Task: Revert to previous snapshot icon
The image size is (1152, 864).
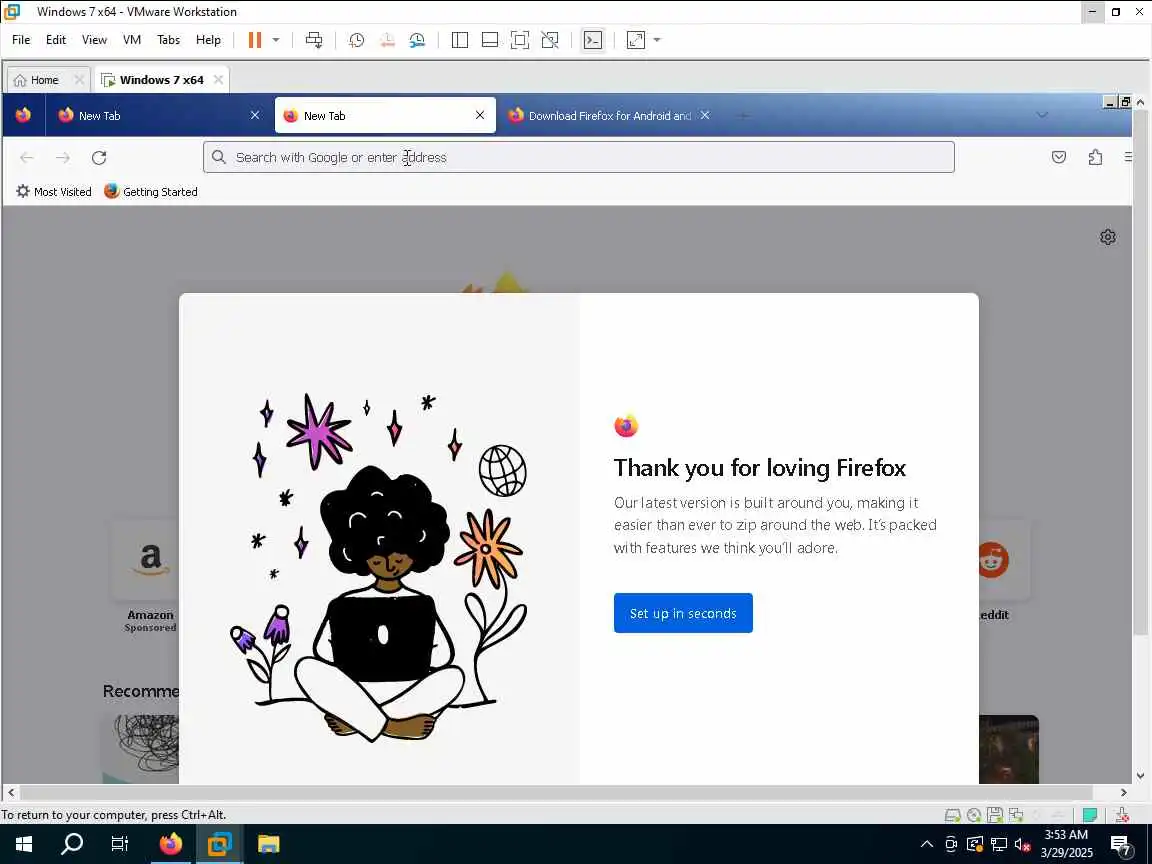Action: (x=387, y=40)
